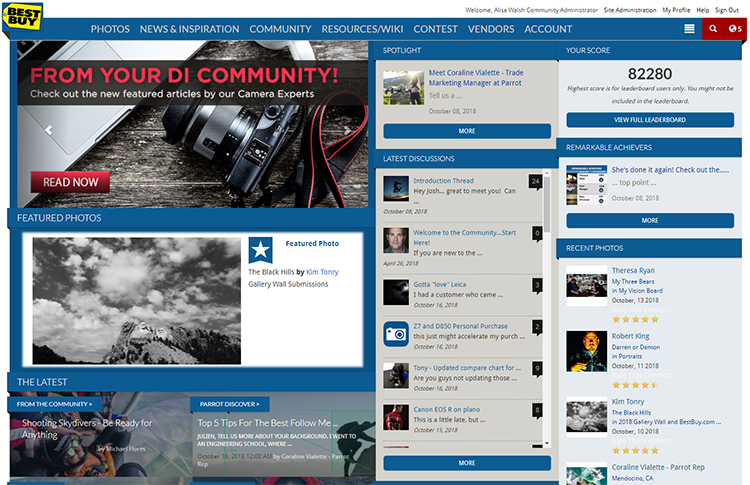Viewport: 750px width, 485px height.
Task: Click reply count bubble on Gotta love Leica
Action: pos(537,286)
